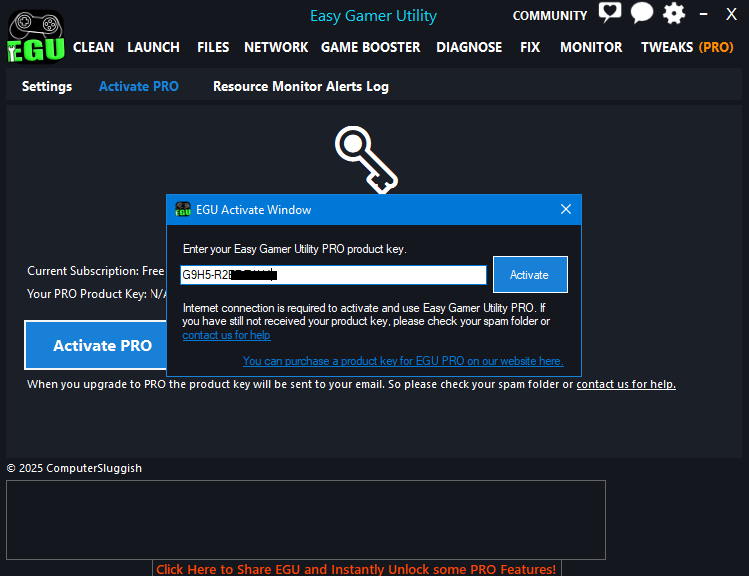Click the large Activate PRO button
The image size is (749, 576).
pyautogui.click(x=96, y=345)
